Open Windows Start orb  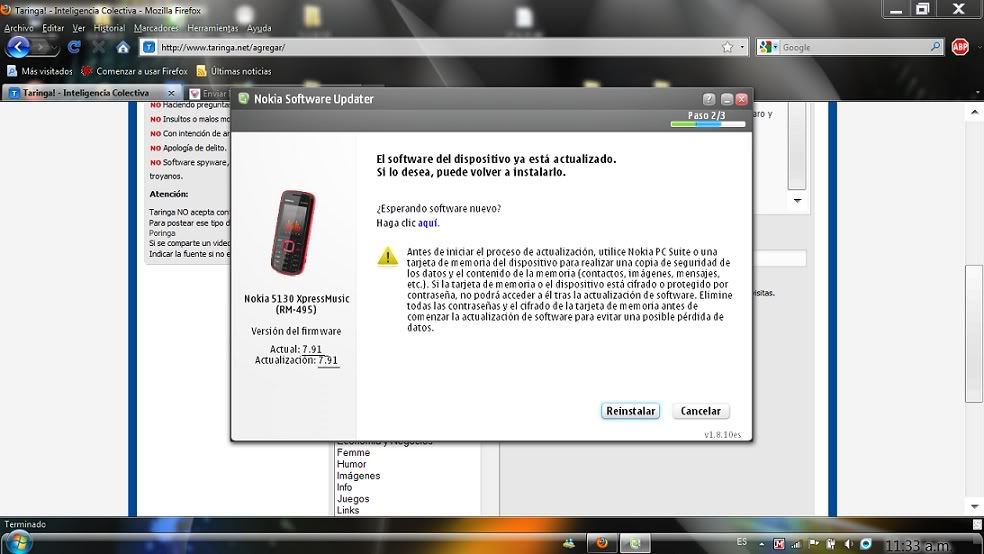click(x=18, y=542)
